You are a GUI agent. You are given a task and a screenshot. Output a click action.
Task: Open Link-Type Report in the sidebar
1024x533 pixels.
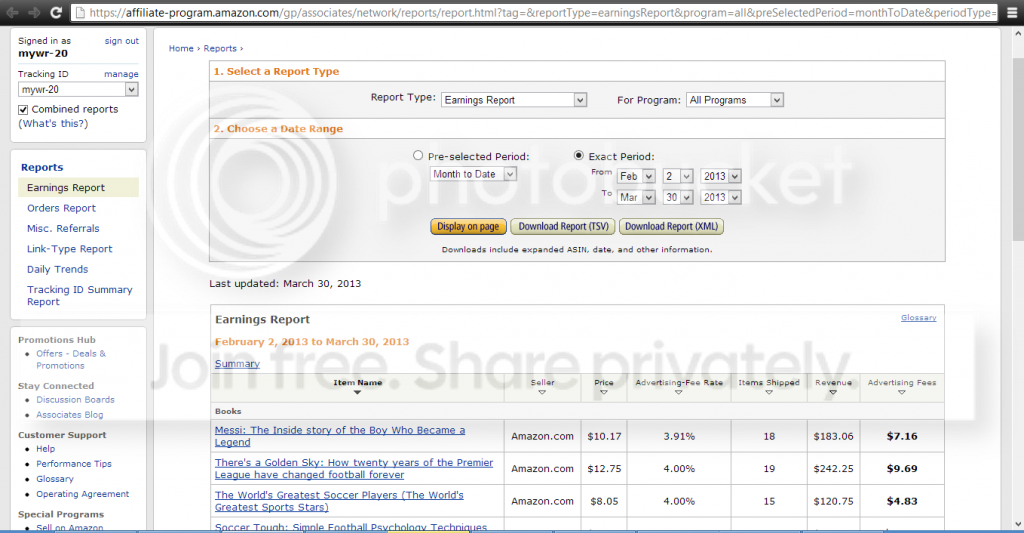pyautogui.click(x=70, y=249)
